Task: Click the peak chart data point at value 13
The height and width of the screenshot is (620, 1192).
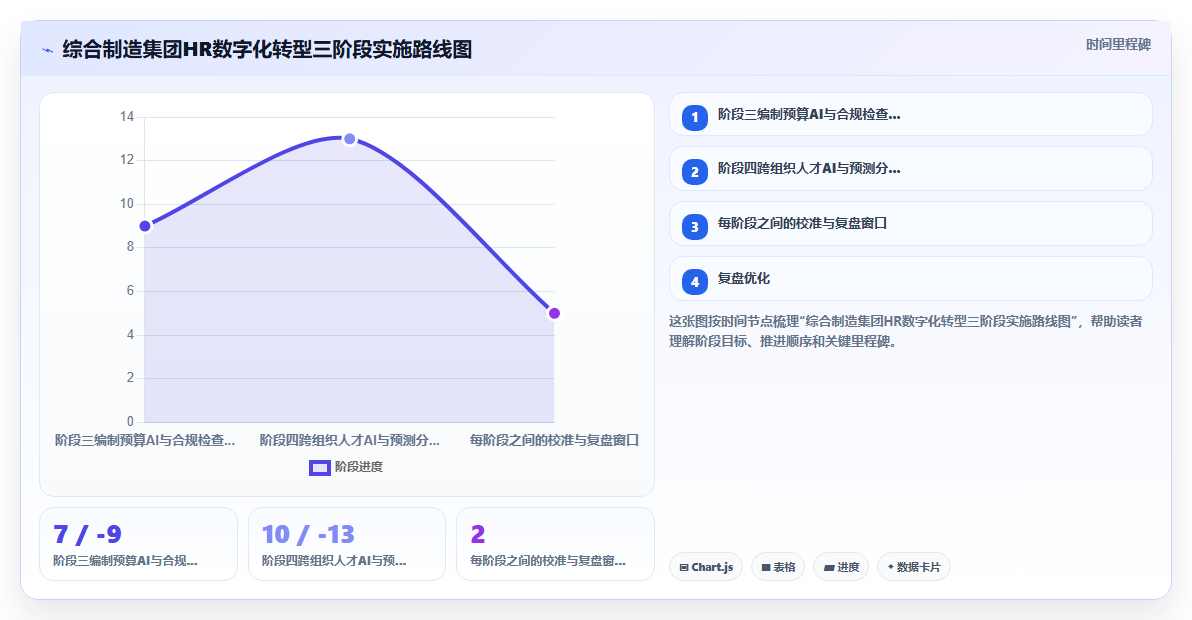Action: point(350,139)
